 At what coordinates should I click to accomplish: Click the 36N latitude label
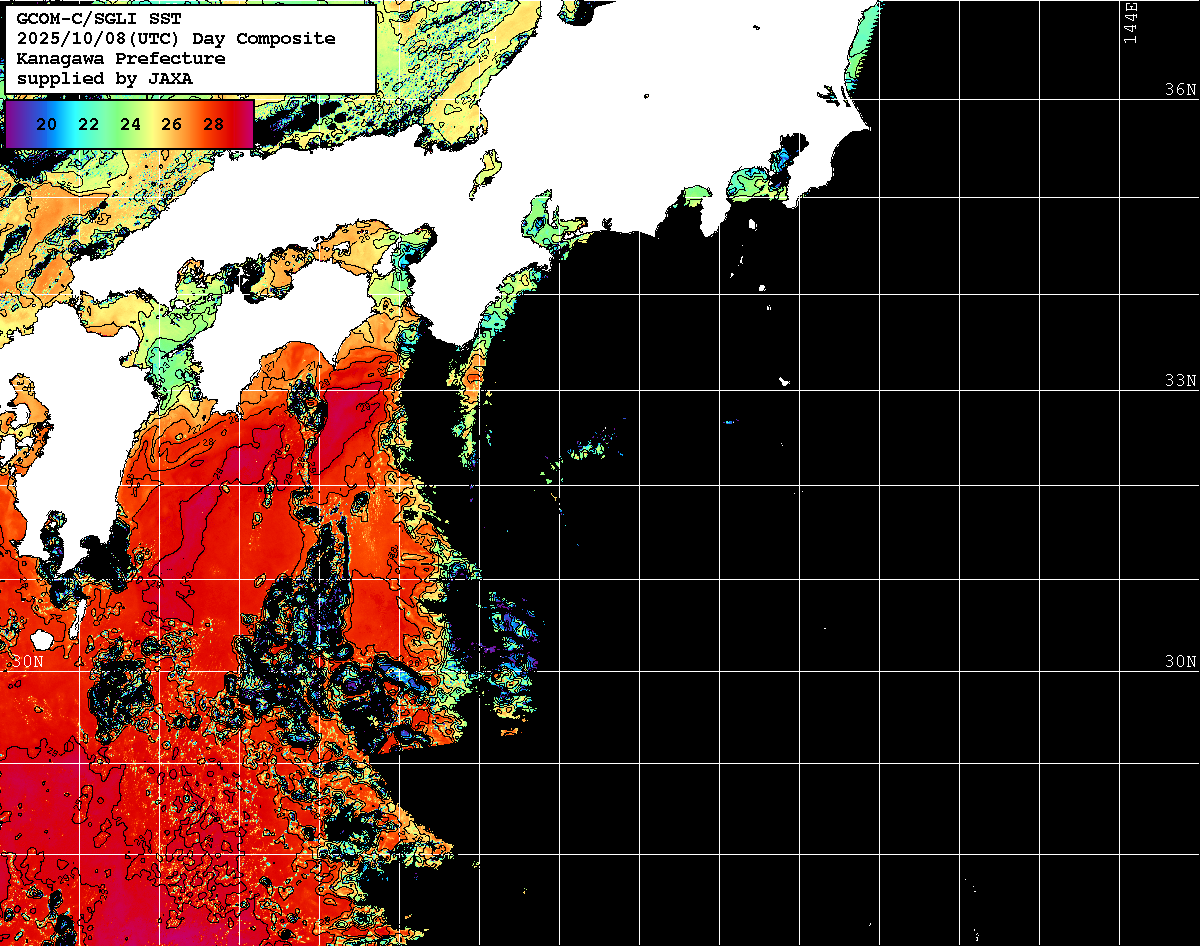pyautogui.click(x=1180, y=90)
